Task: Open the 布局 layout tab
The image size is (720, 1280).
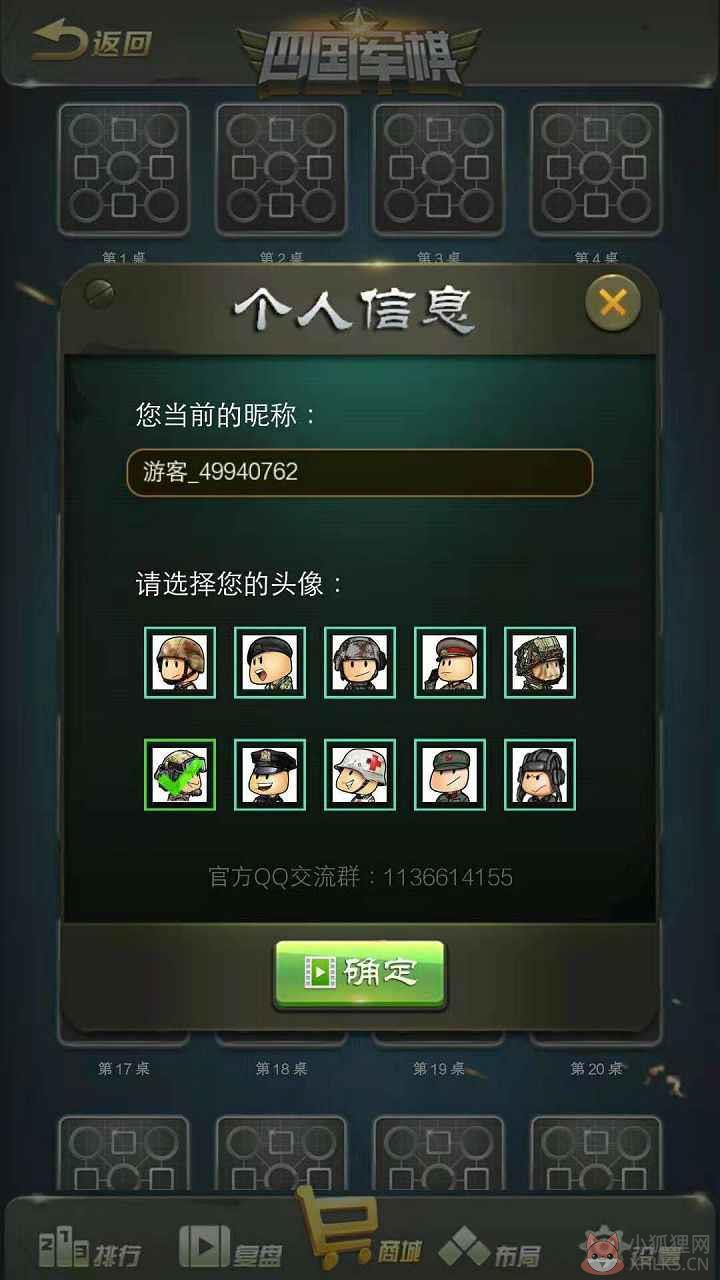Action: click(x=490, y=1248)
